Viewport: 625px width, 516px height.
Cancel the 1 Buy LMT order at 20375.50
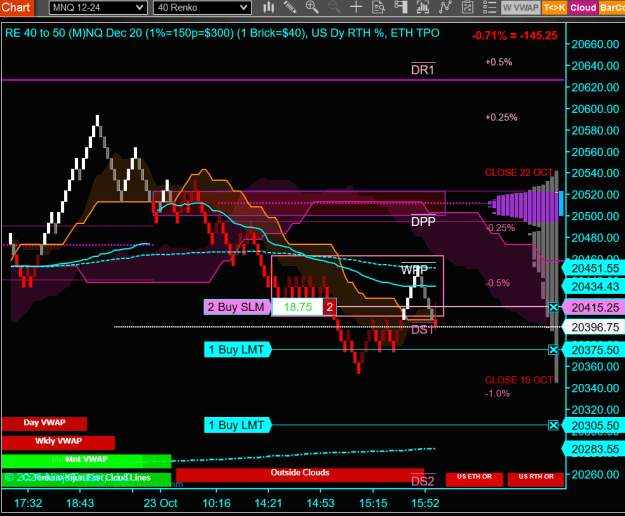coord(553,350)
